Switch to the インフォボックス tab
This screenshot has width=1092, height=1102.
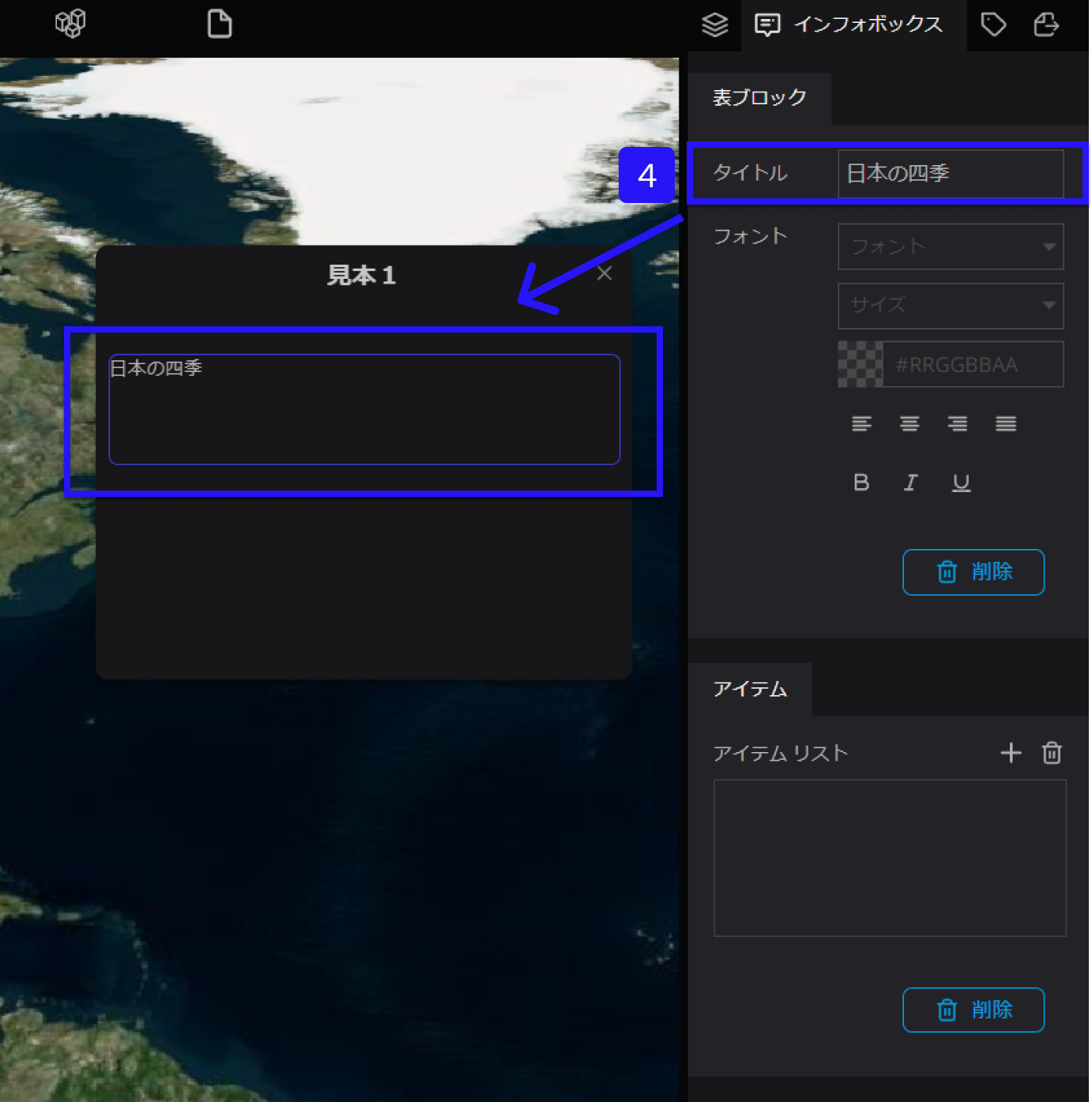coord(853,25)
